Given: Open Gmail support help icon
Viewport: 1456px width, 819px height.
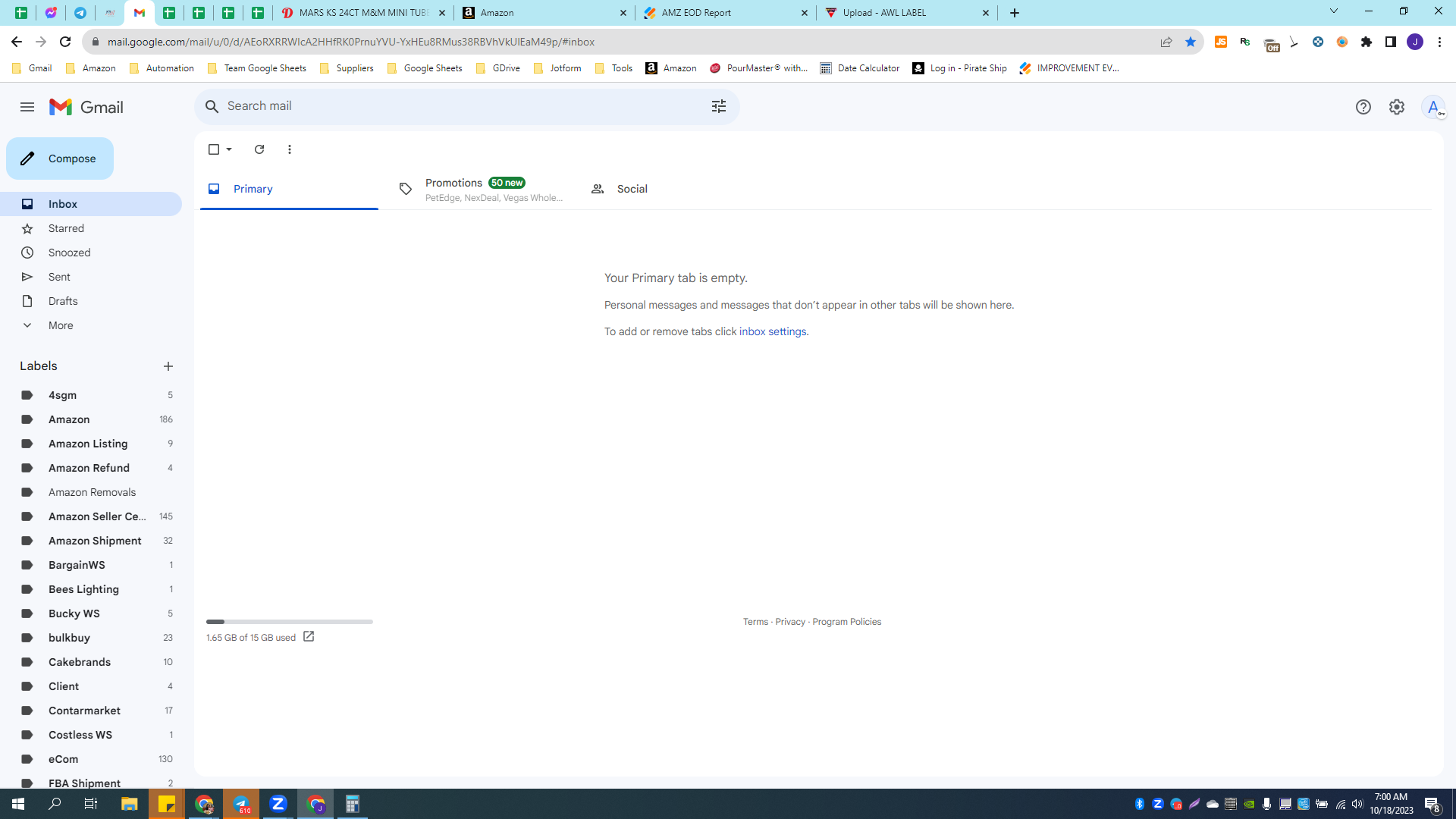Looking at the screenshot, I should pos(1363,107).
